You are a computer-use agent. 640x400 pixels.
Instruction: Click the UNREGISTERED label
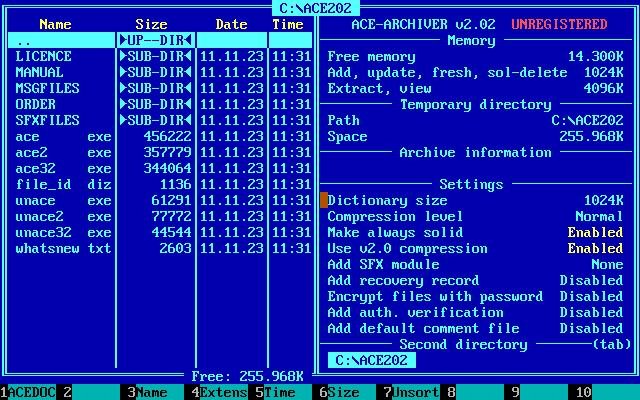point(560,24)
